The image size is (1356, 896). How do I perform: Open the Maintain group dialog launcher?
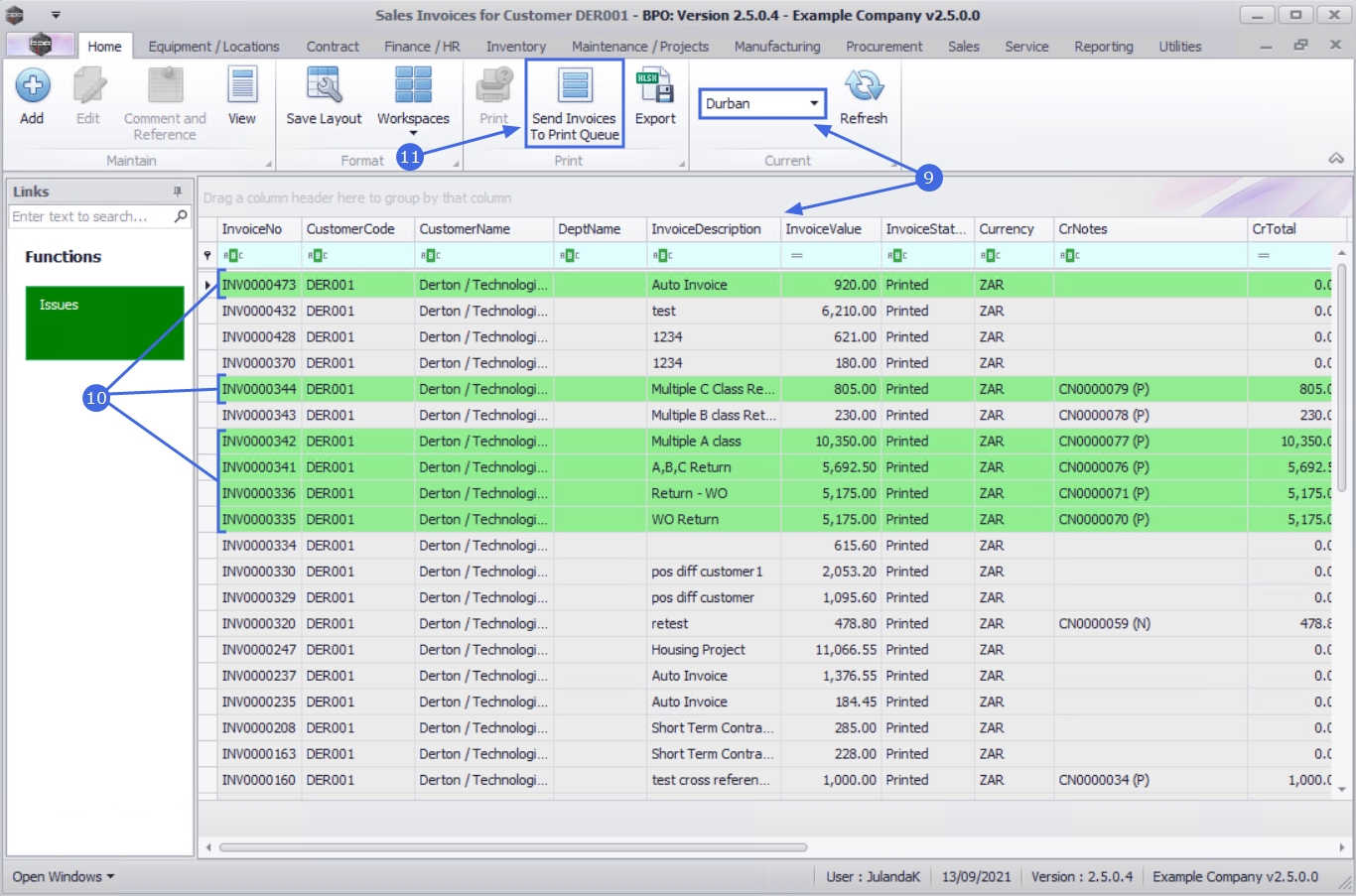click(268, 164)
